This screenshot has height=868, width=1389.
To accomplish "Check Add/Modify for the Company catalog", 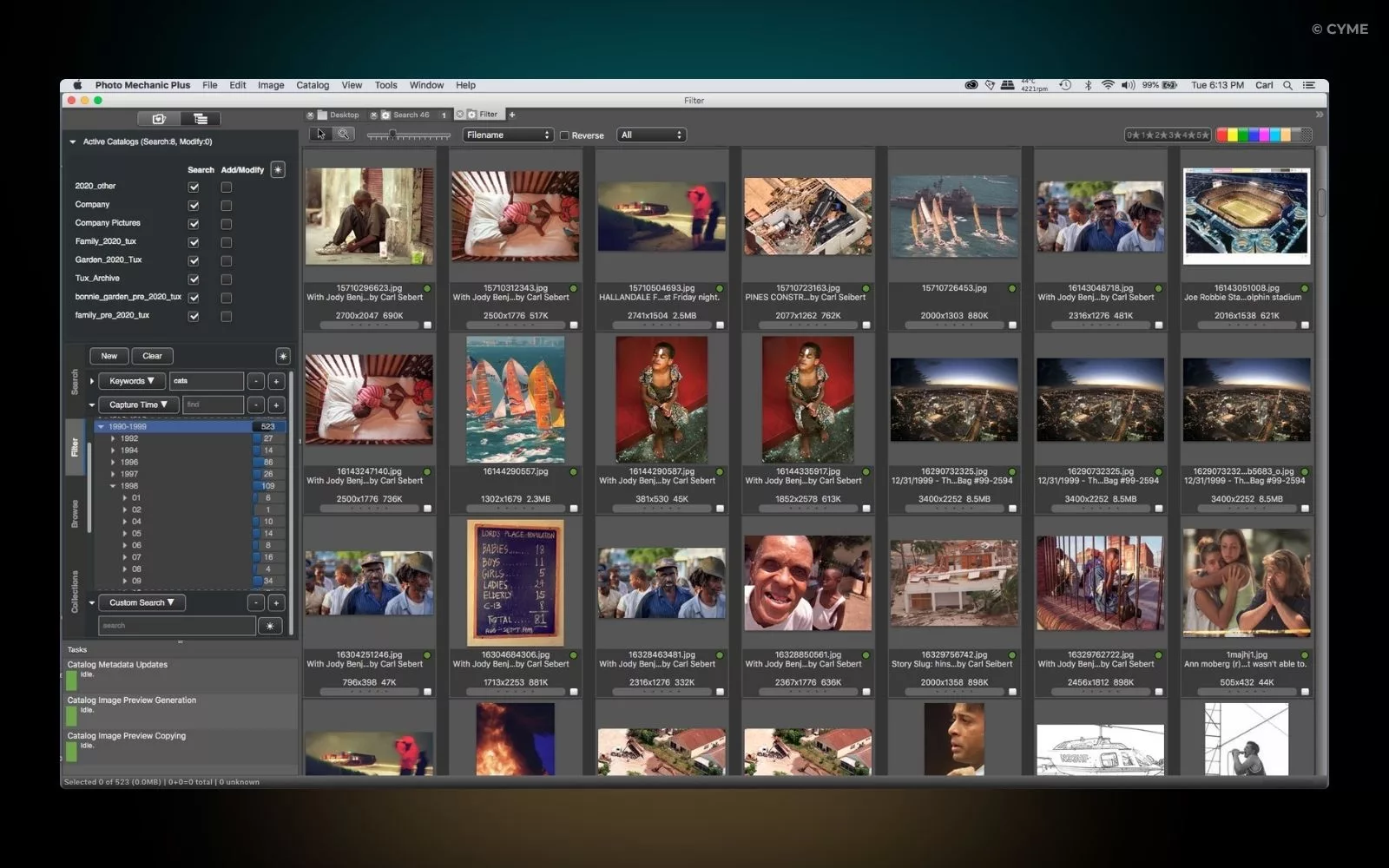I will coord(227,205).
